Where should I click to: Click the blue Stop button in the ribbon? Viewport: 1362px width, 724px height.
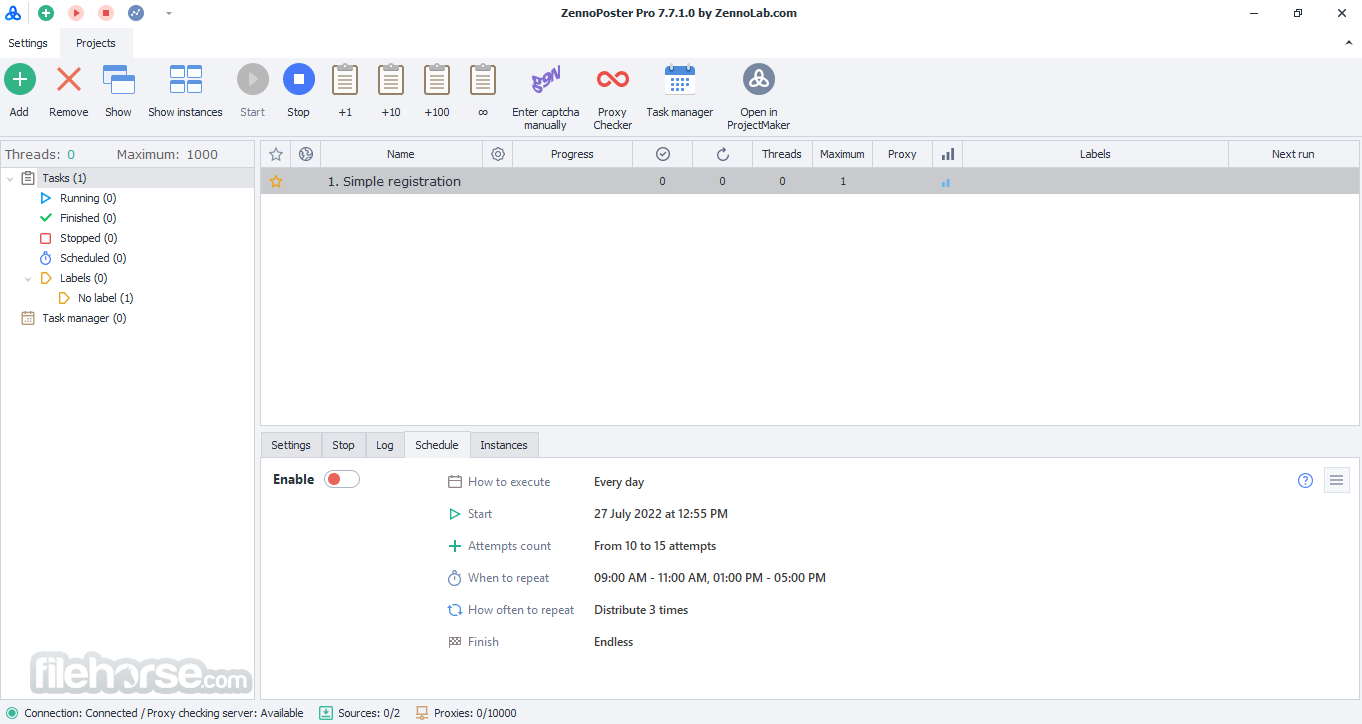click(x=299, y=91)
